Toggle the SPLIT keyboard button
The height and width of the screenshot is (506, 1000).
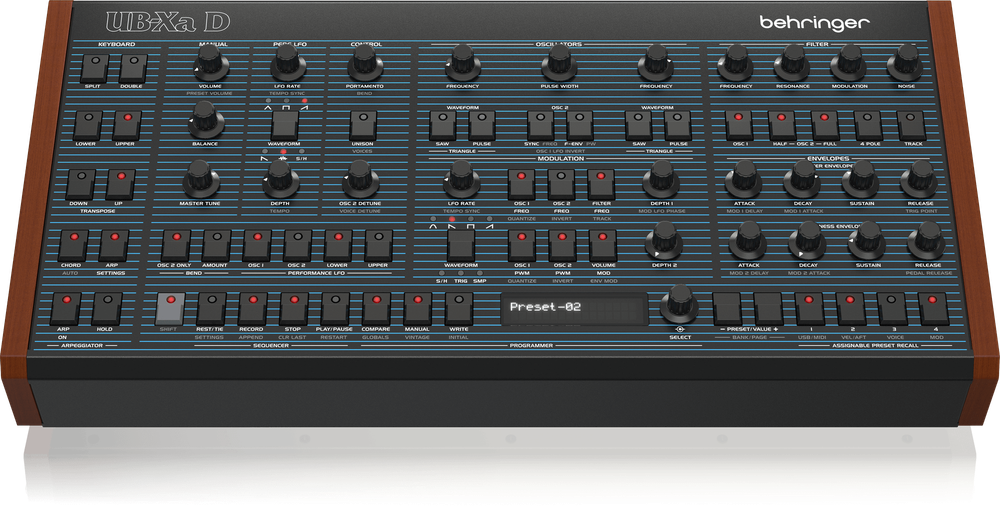[x=95, y=68]
